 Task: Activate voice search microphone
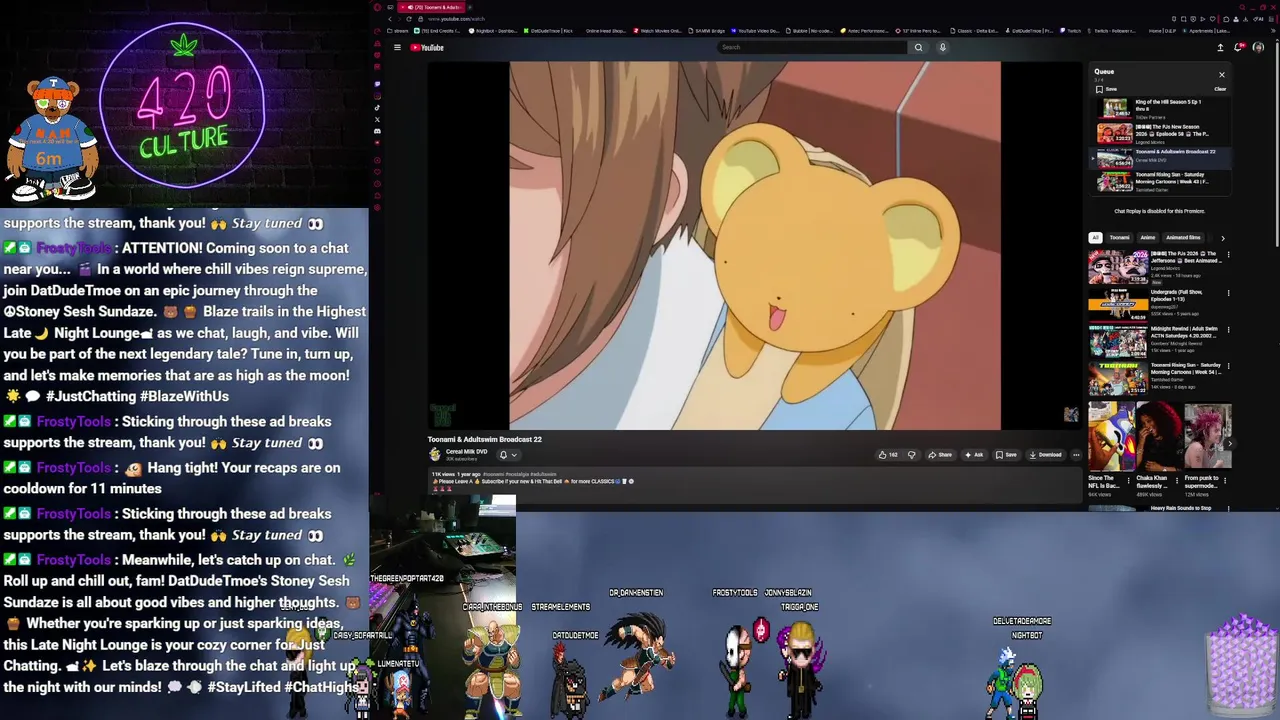click(942, 47)
